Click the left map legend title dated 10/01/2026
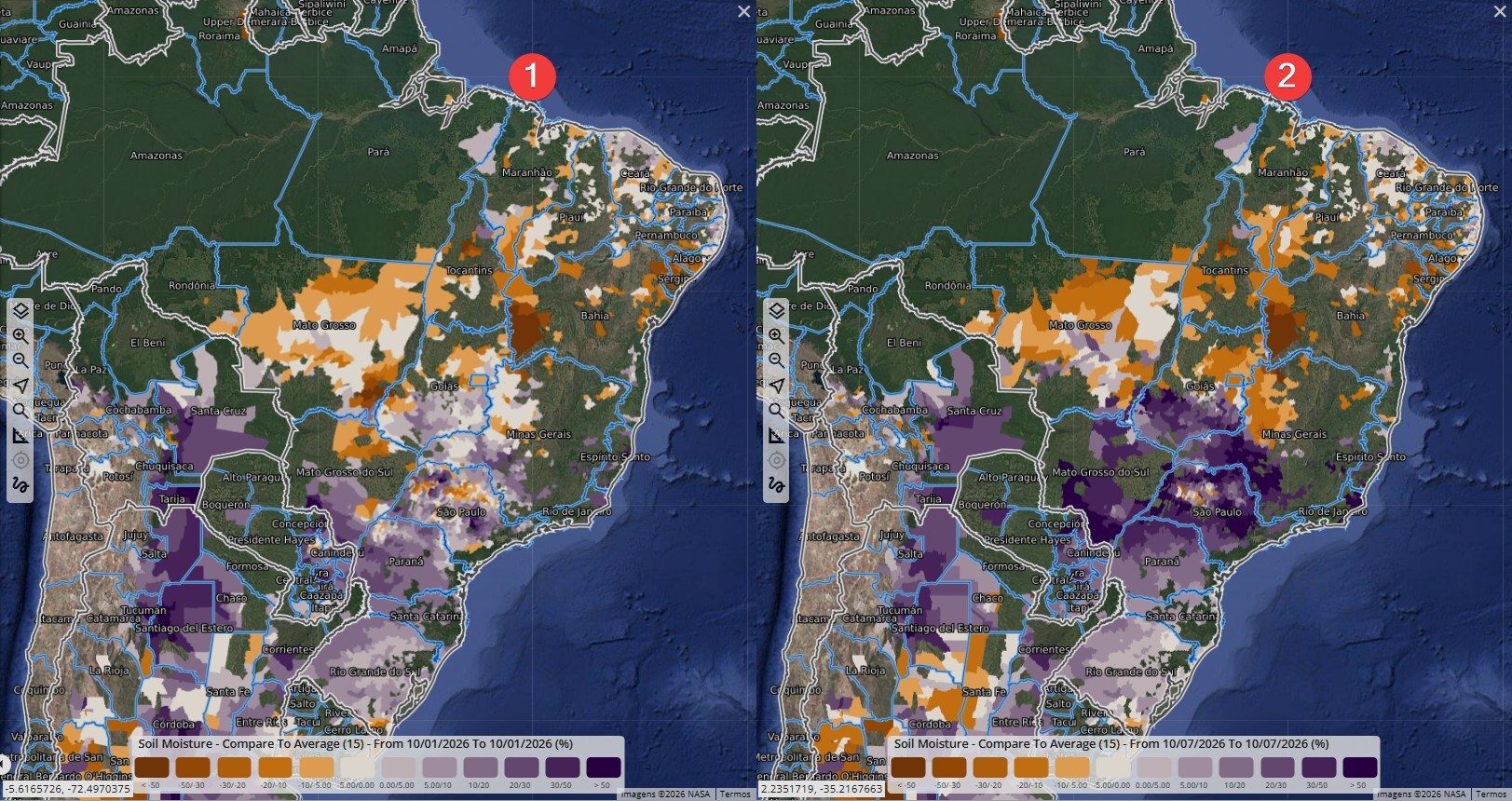 (x=356, y=744)
